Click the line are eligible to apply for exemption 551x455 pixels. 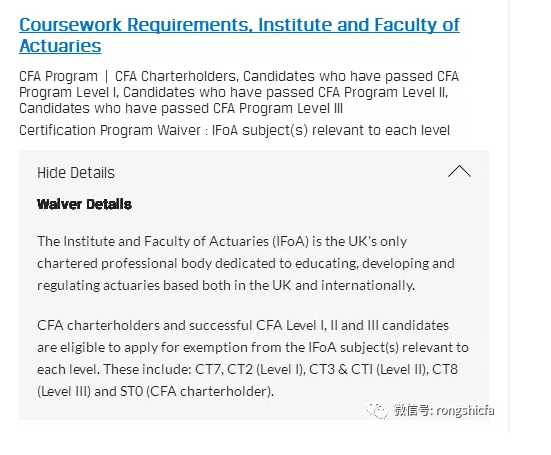coord(253,347)
